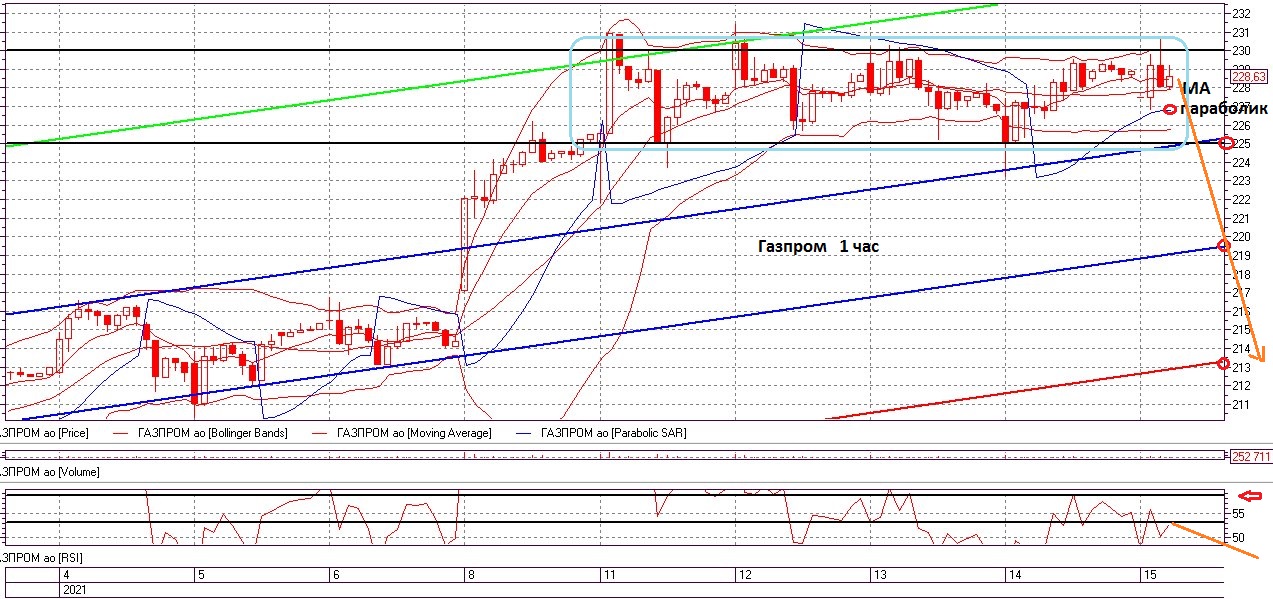Click the 223 price axis label
Viewport: 1273px width, 599px height.
[1241, 181]
